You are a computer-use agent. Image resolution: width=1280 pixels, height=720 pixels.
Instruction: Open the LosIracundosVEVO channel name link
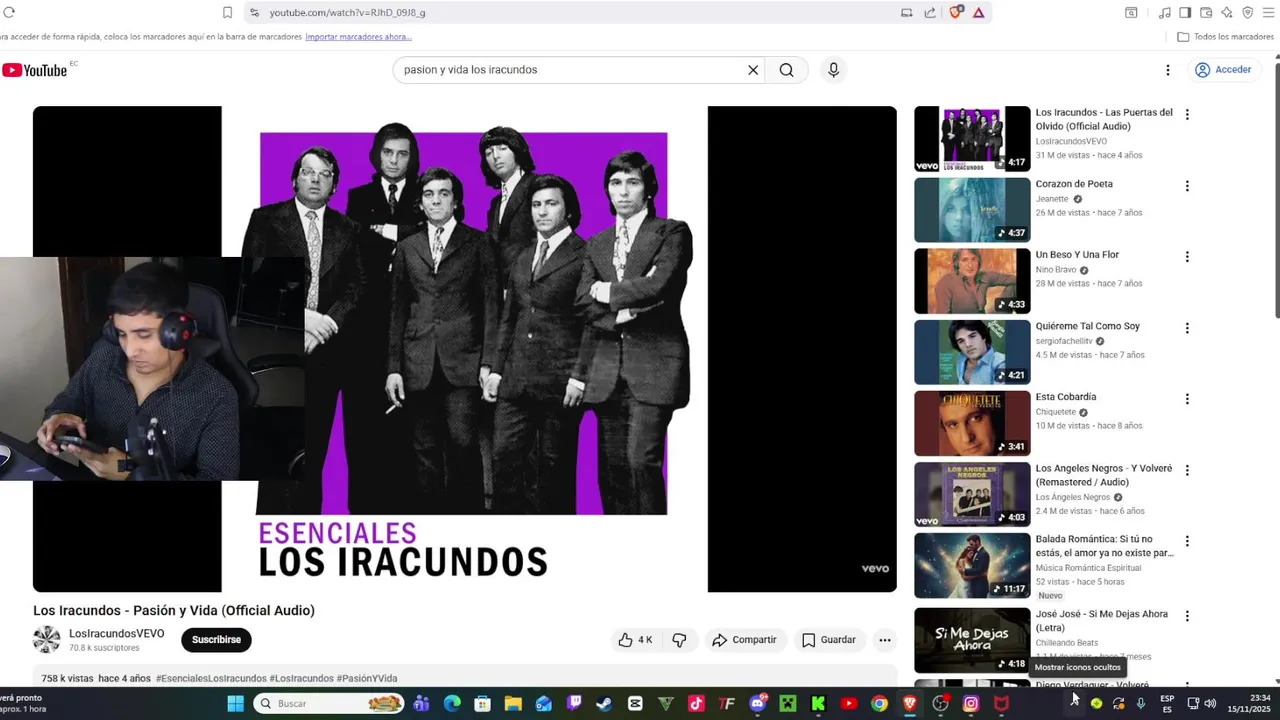tap(116, 634)
